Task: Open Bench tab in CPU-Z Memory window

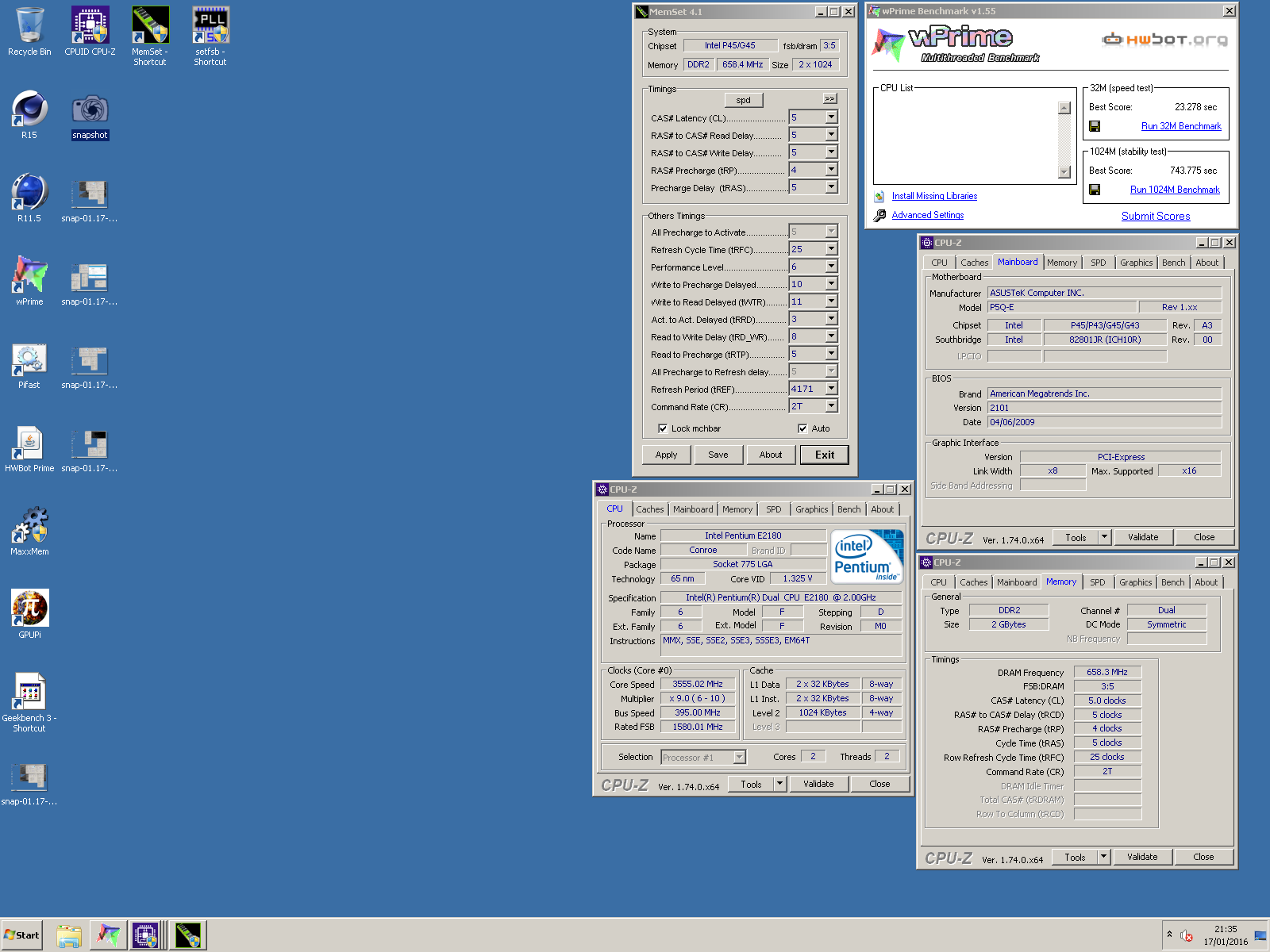Action: (x=1172, y=582)
